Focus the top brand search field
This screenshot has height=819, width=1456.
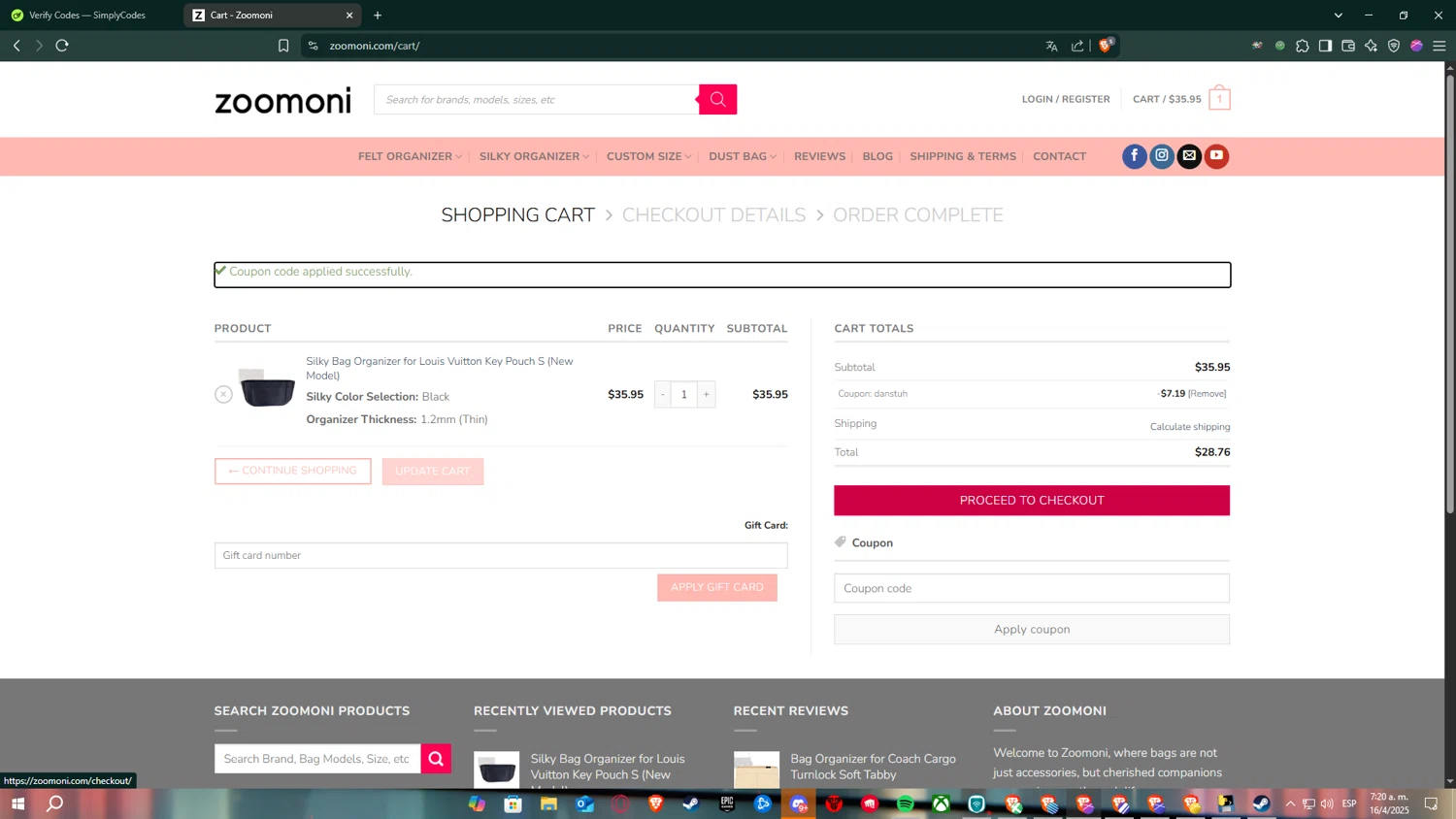click(x=536, y=99)
